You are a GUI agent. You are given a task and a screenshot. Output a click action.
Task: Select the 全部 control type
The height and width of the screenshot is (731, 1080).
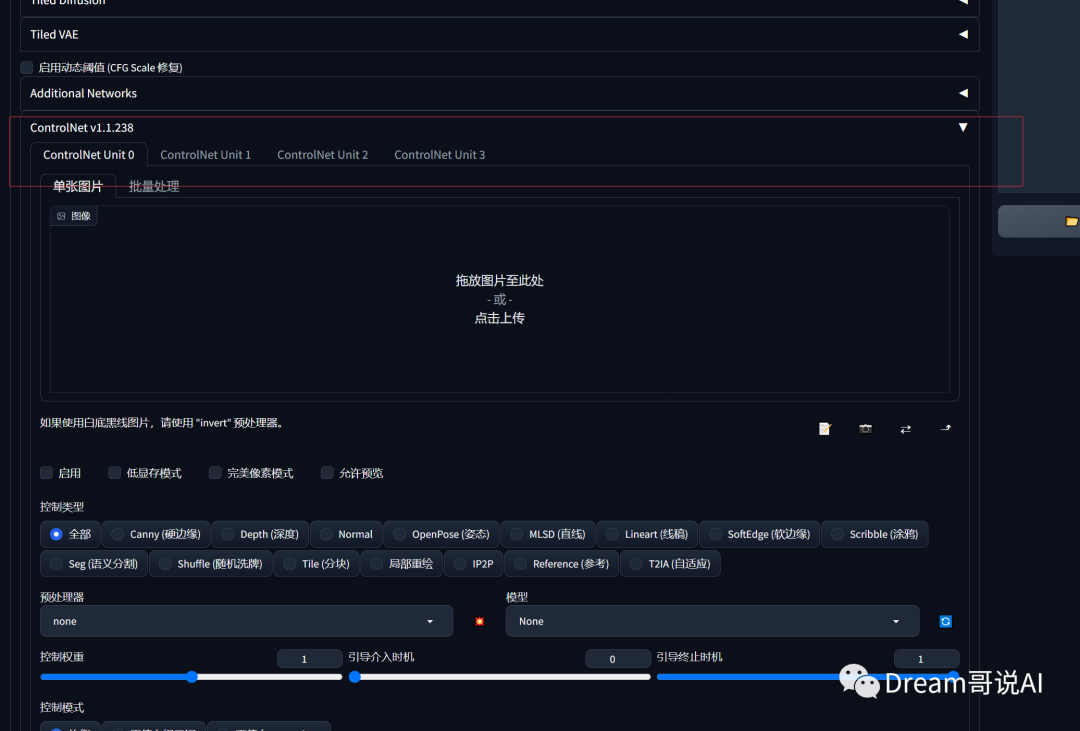tap(70, 534)
